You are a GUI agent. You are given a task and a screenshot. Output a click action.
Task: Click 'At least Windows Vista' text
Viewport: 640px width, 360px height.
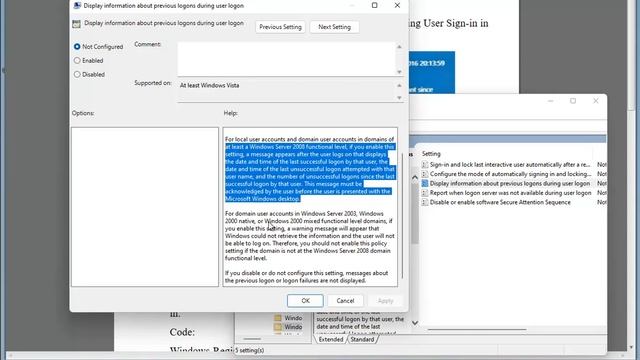point(209,86)
